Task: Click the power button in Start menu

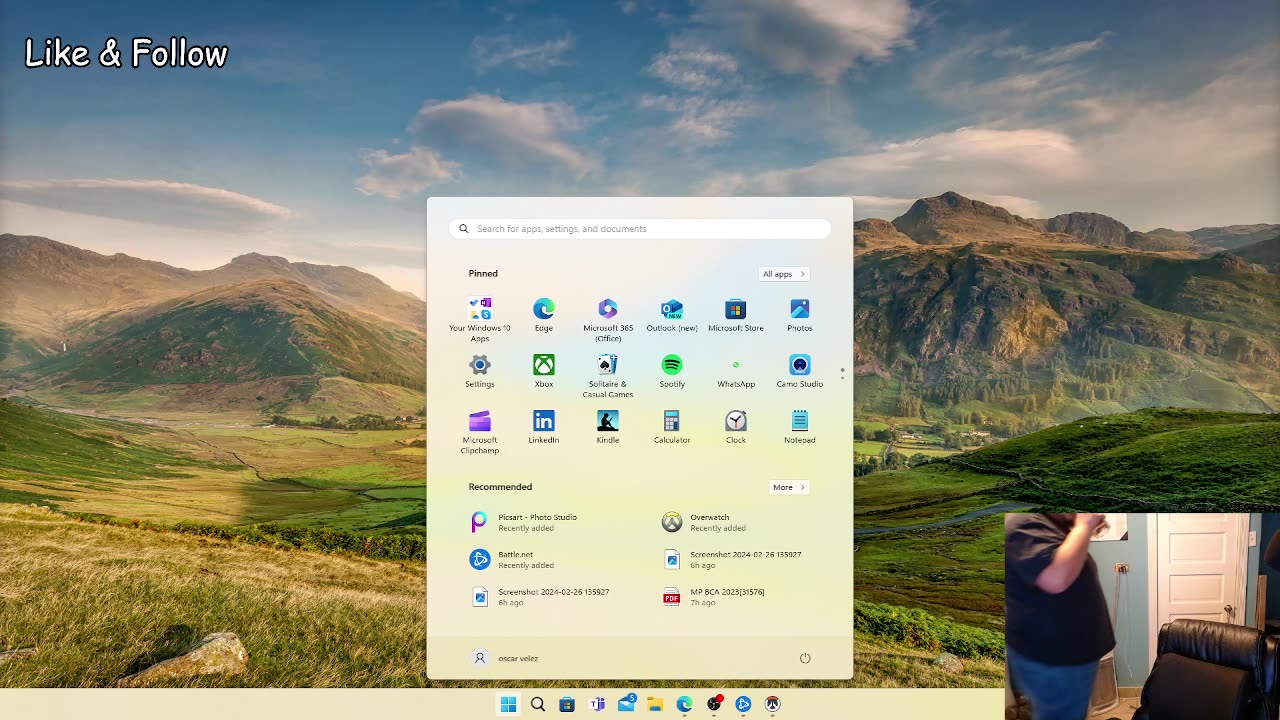Action: click(805, 658)
